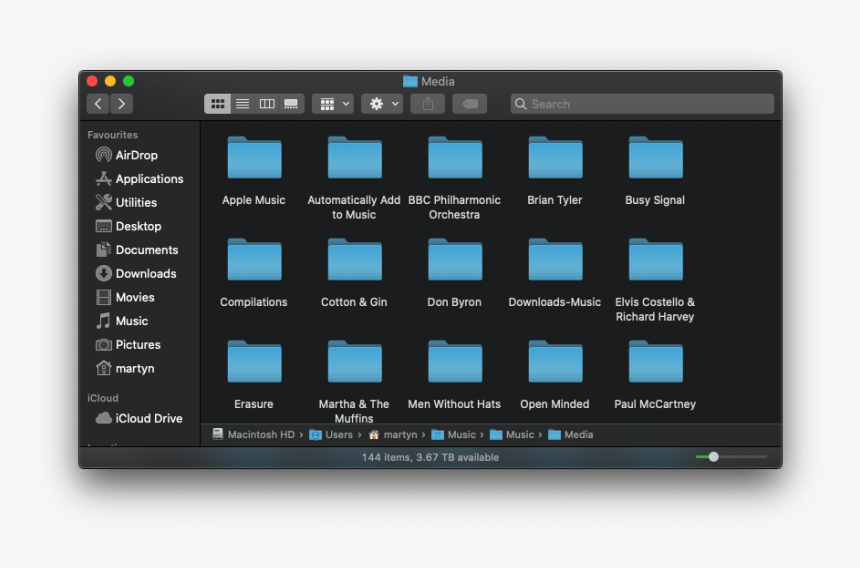This screenshot has width=860, height=568.
Task: Open Applications in the sidebar
Action: tap(140, 179)
